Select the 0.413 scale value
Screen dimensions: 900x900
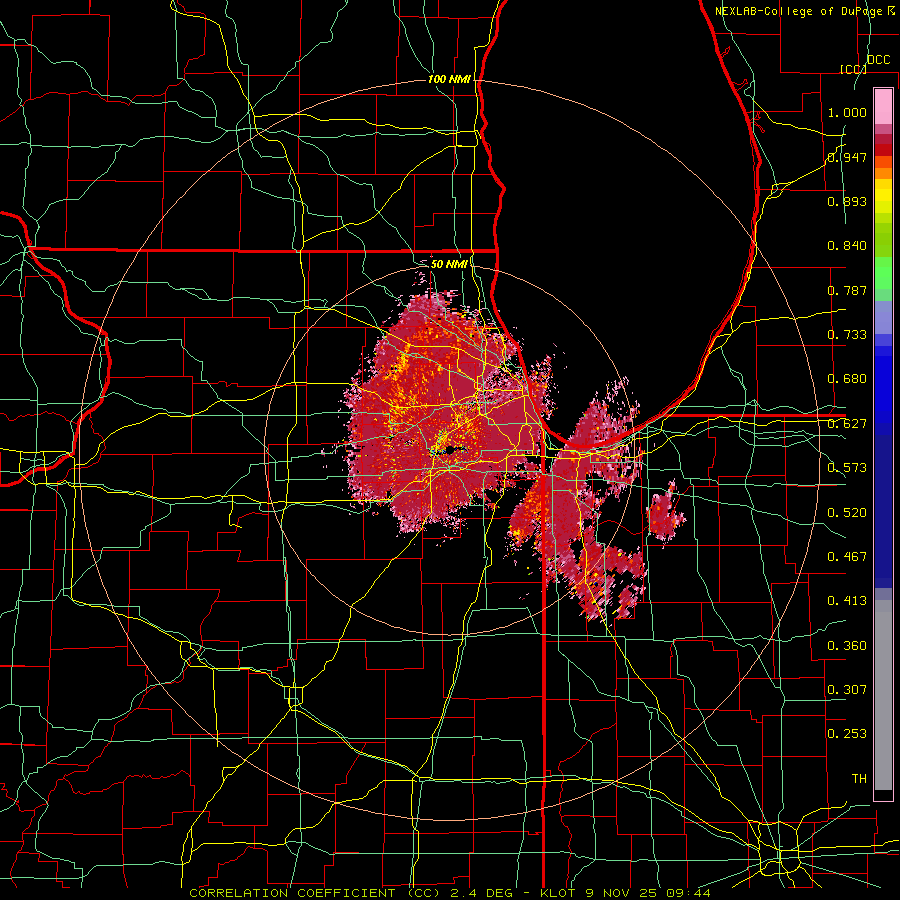coord(847,601)
